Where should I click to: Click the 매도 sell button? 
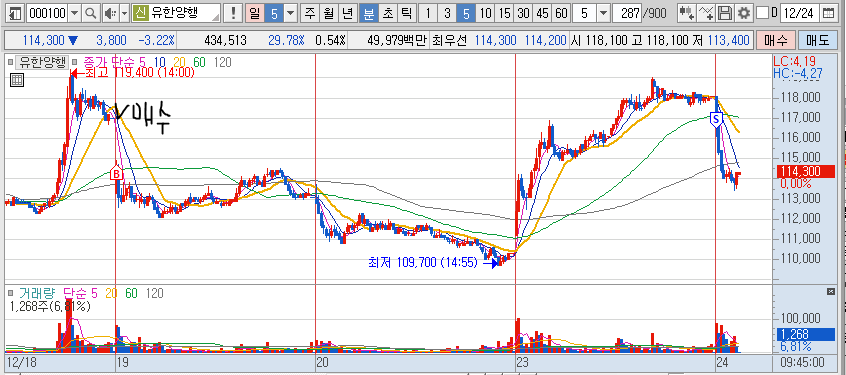pyautogui.click(x=817, y=40)
